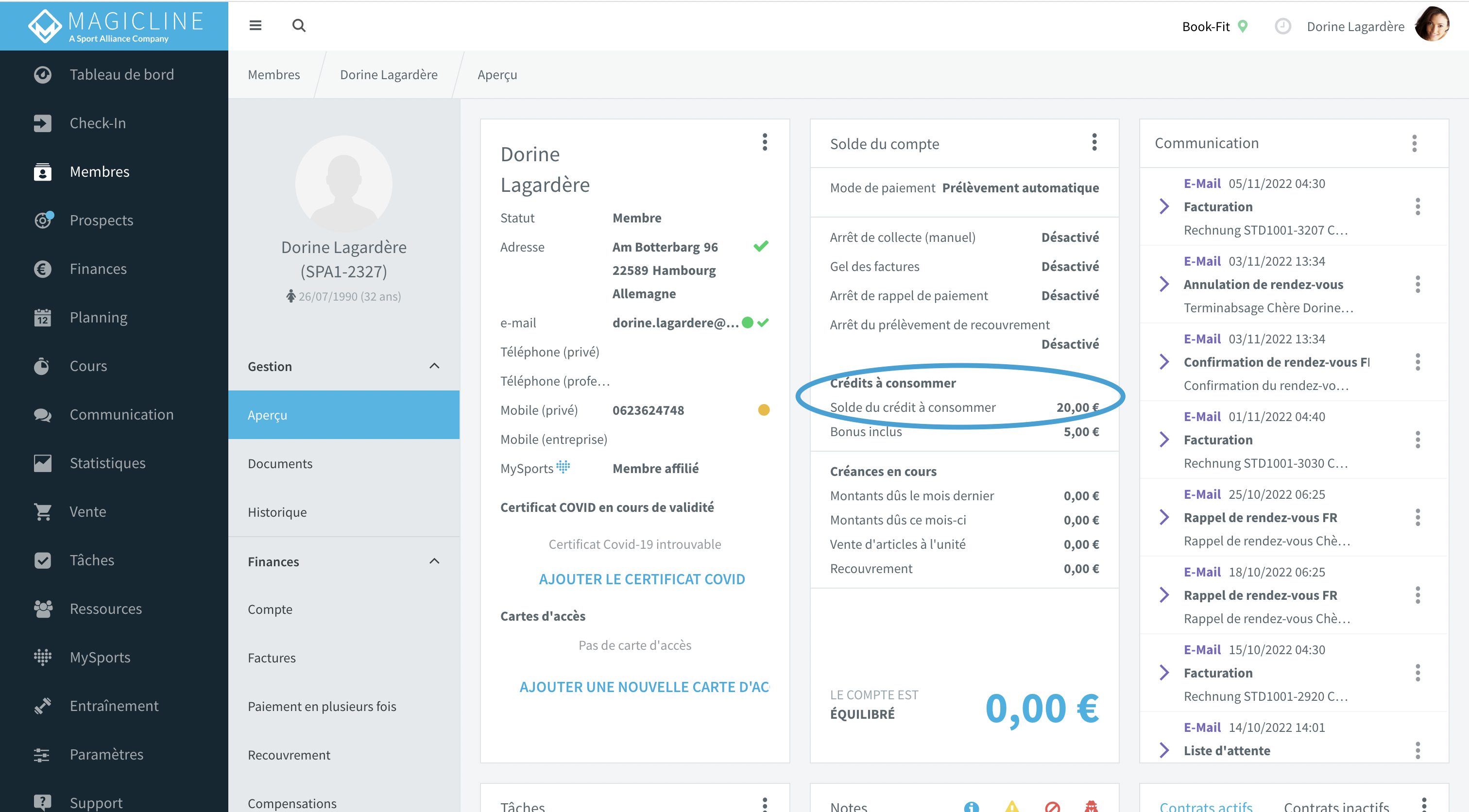The image size is (1469, 812).
Task: Click AJOUTER UNE NOUVELLE CARTE D'ACCÈS link
Action: coord(645,687)
